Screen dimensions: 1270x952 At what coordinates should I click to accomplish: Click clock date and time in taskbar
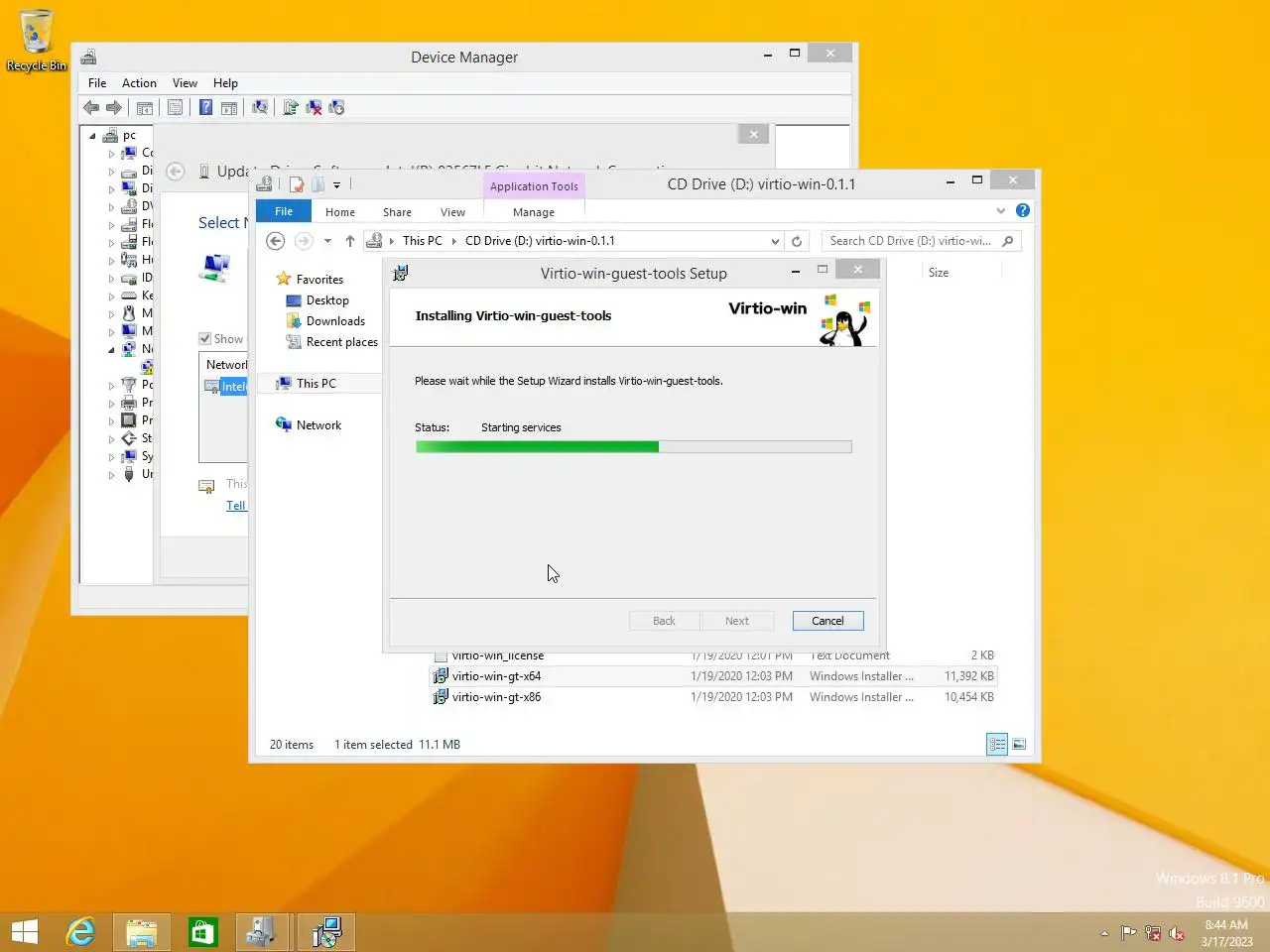click(x=1226, y=933)
